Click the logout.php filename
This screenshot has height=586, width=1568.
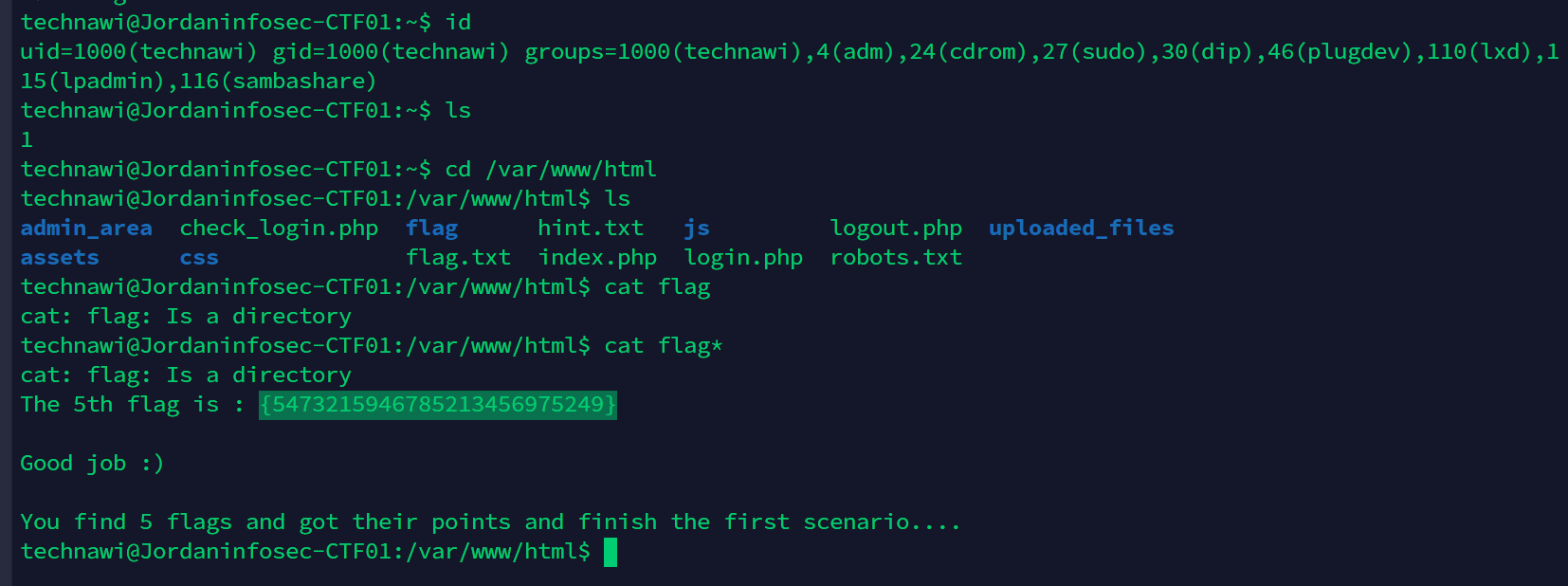pos(896,229)
